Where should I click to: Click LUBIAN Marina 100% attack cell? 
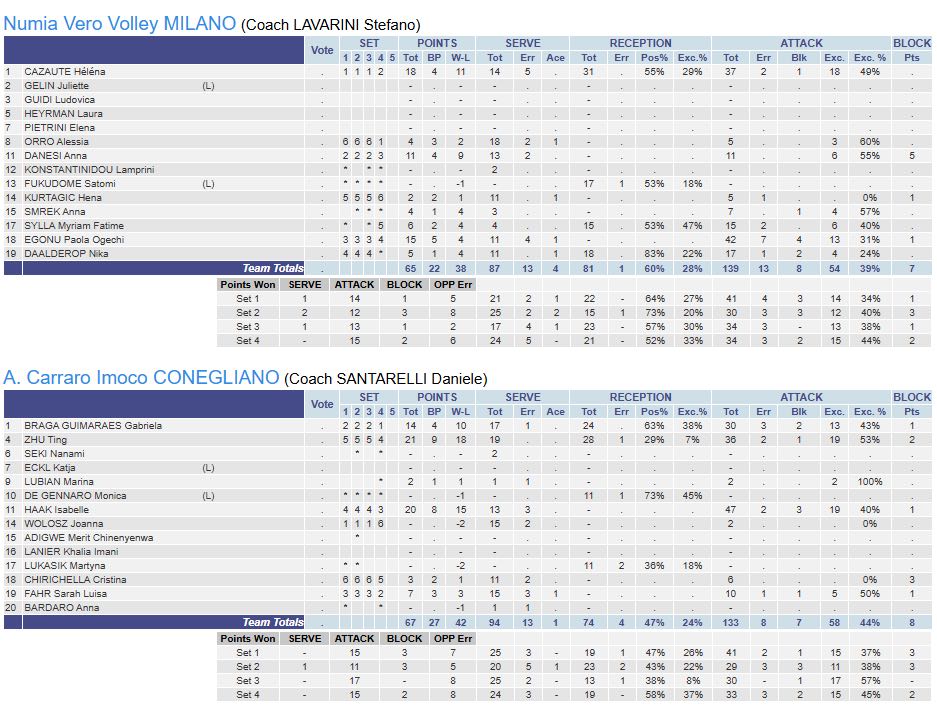[x=870, y=482]
